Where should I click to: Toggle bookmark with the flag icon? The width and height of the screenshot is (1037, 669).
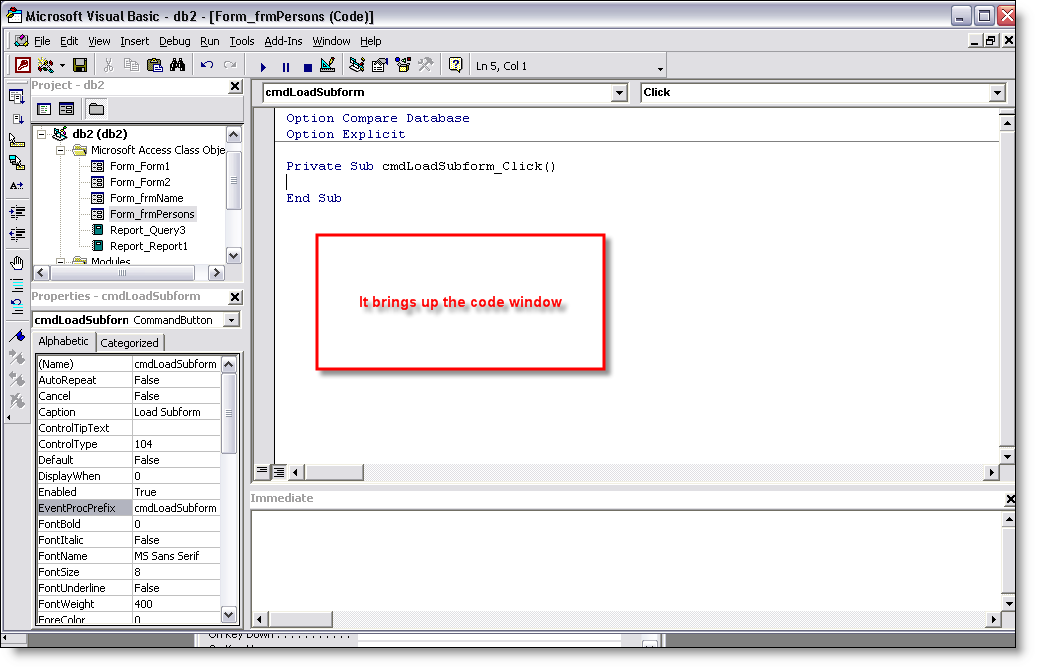(x=17, y=336)
